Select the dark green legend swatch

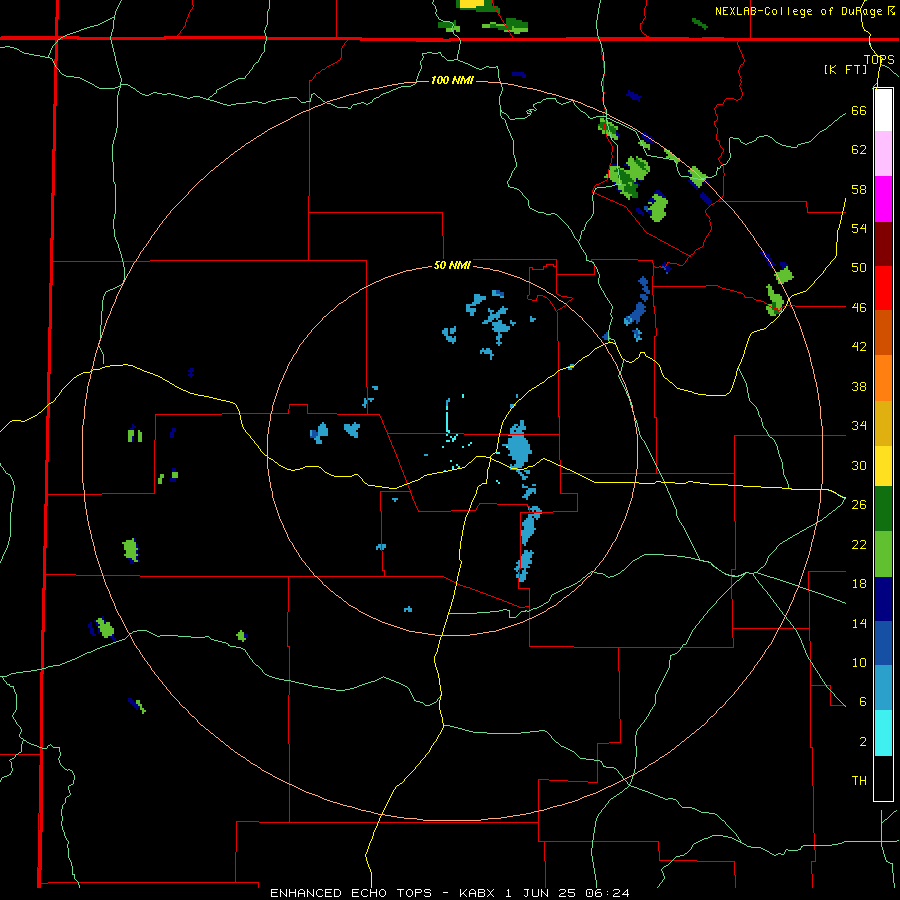(883, 509)
